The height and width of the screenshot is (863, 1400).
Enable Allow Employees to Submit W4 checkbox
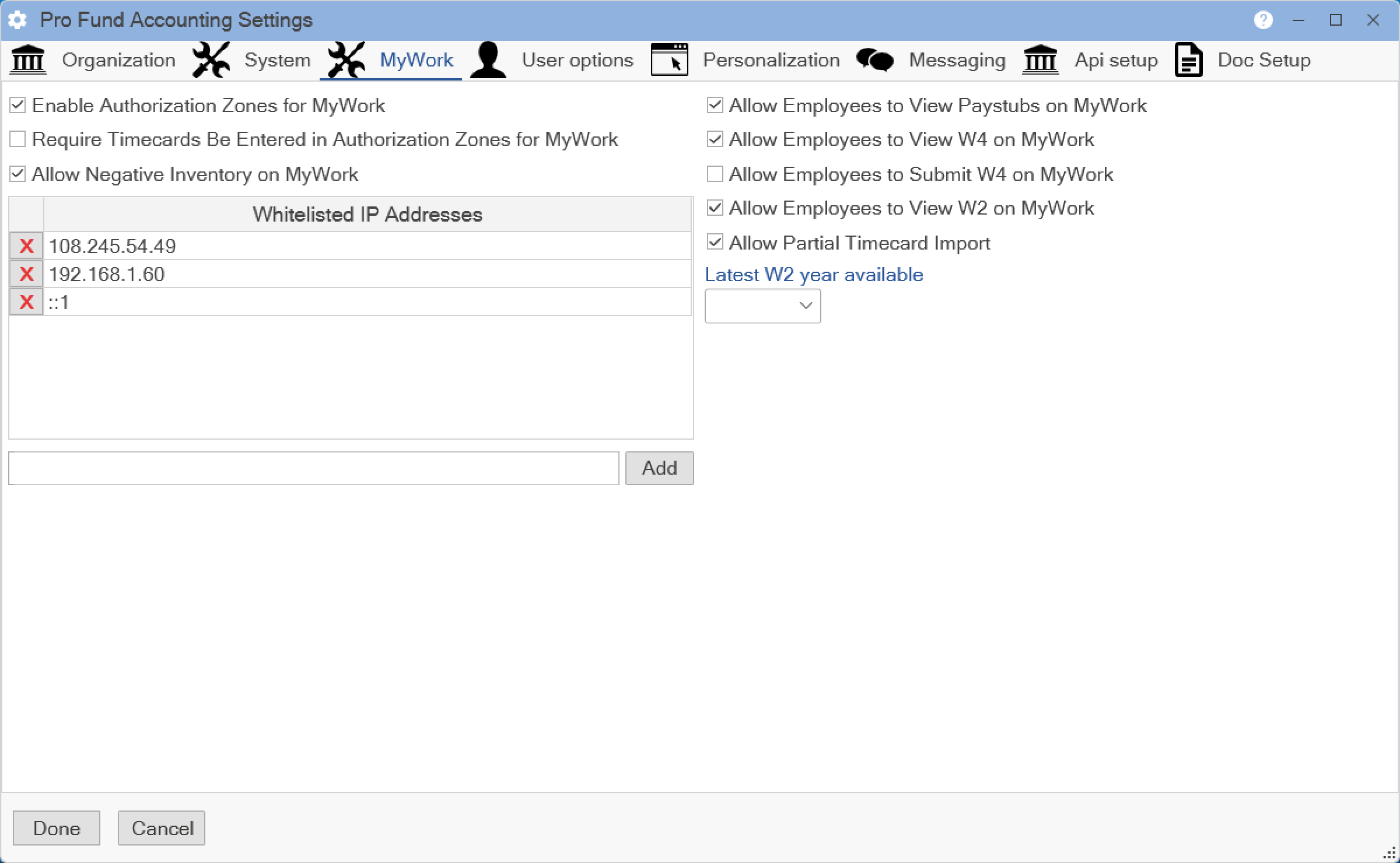point(715,174)
